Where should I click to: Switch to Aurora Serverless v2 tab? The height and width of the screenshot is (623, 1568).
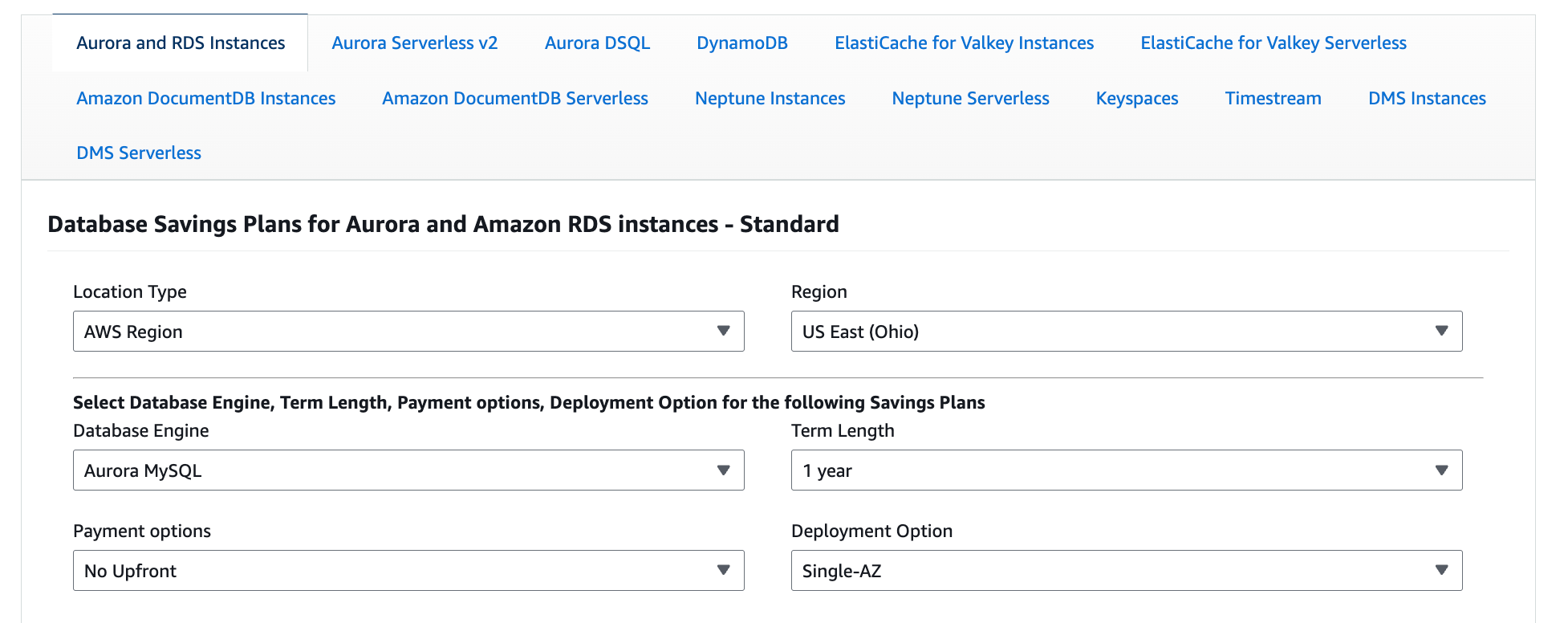point(414,43)
